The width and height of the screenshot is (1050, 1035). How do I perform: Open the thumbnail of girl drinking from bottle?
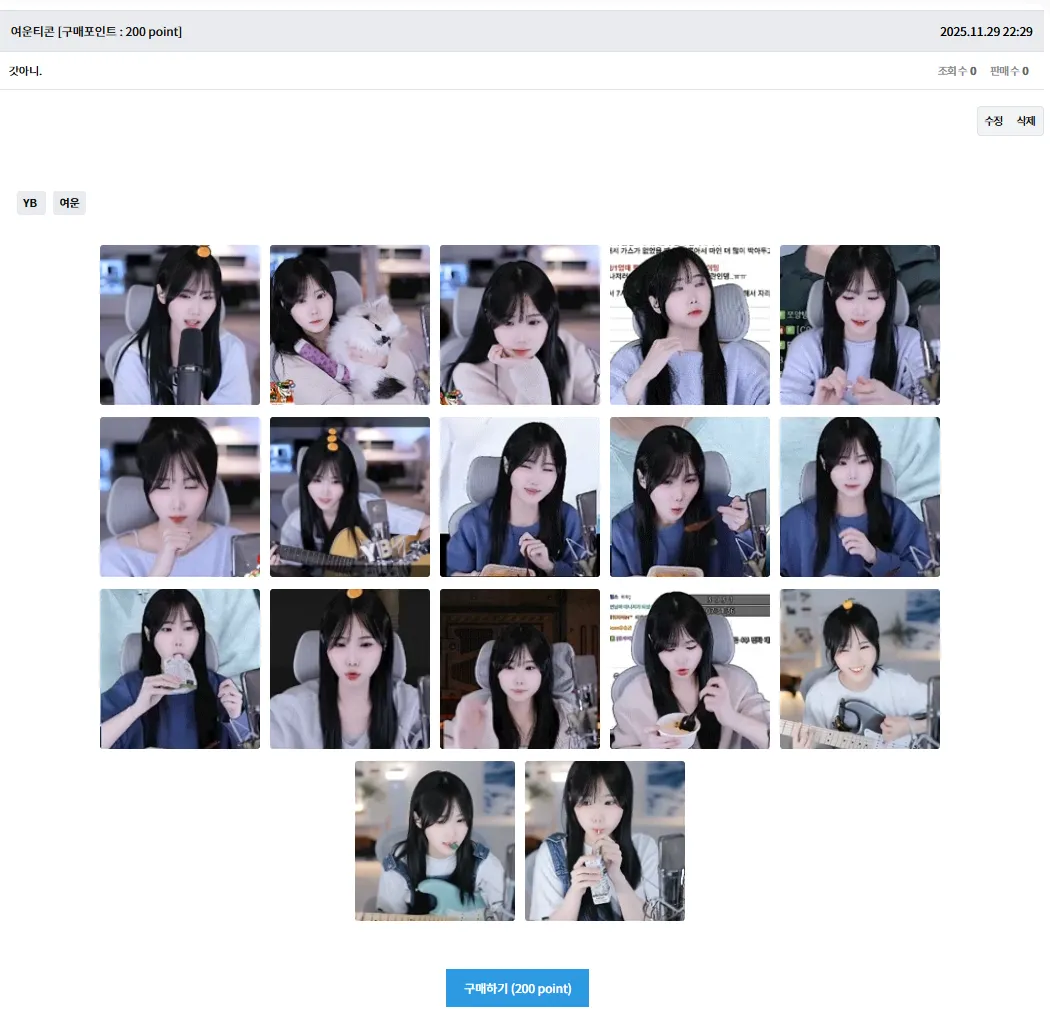[605, 840]
